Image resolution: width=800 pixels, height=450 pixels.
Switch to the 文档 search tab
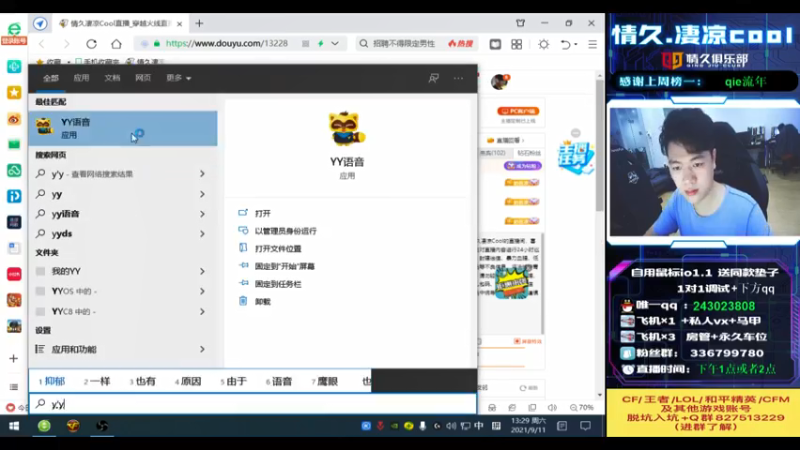112,78
